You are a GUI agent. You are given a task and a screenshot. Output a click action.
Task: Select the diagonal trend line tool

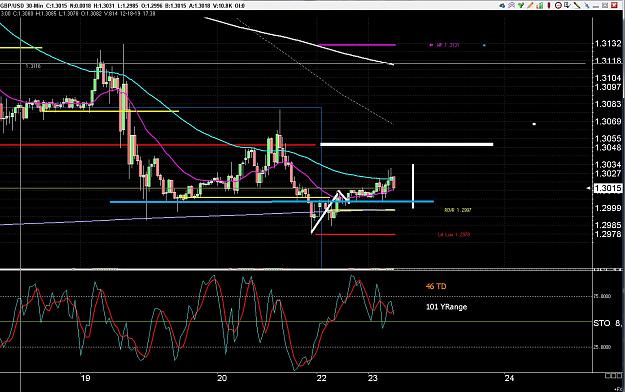click(x=577, y=6)
